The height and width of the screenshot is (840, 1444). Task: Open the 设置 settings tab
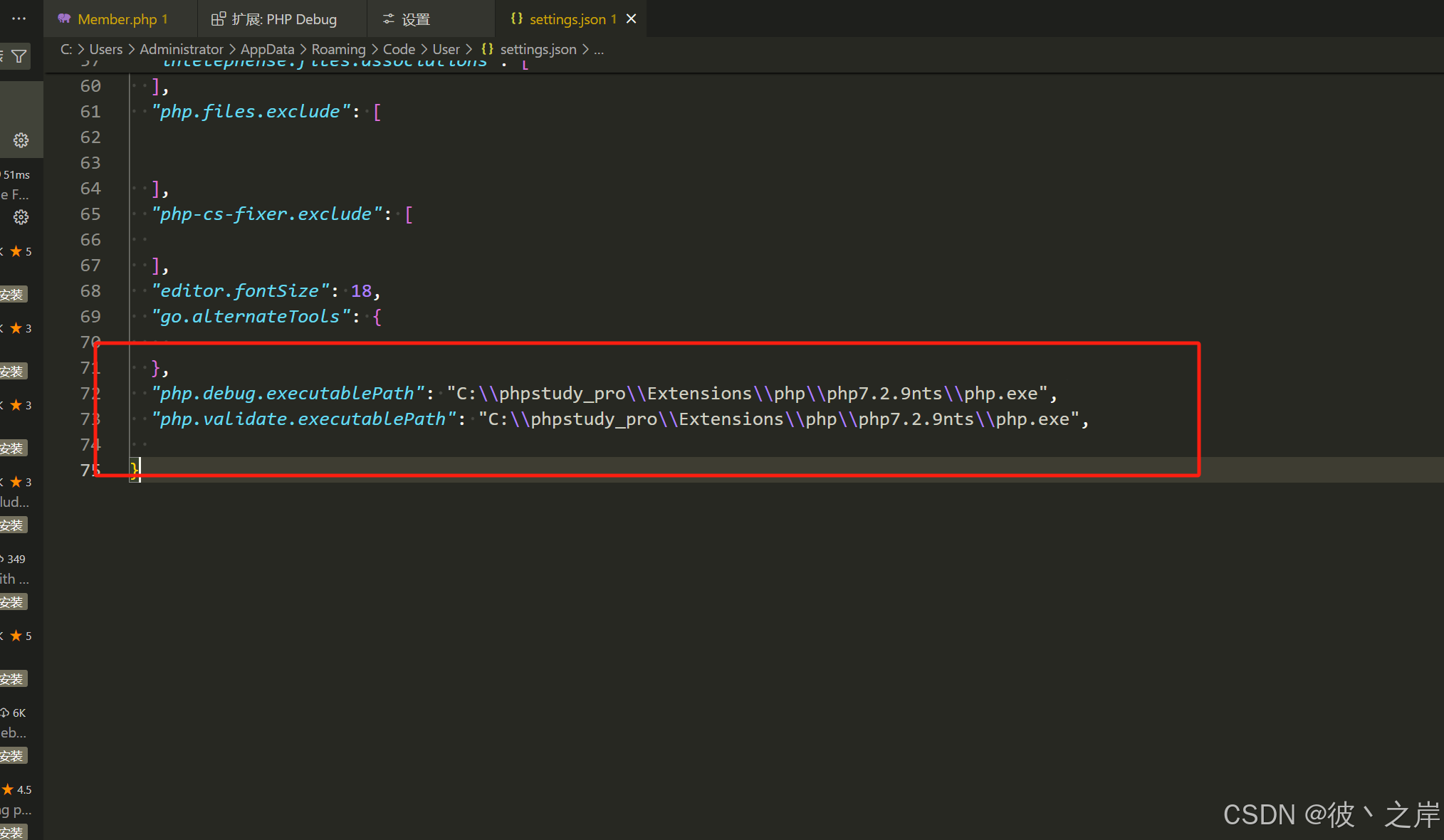pos(415,19)
